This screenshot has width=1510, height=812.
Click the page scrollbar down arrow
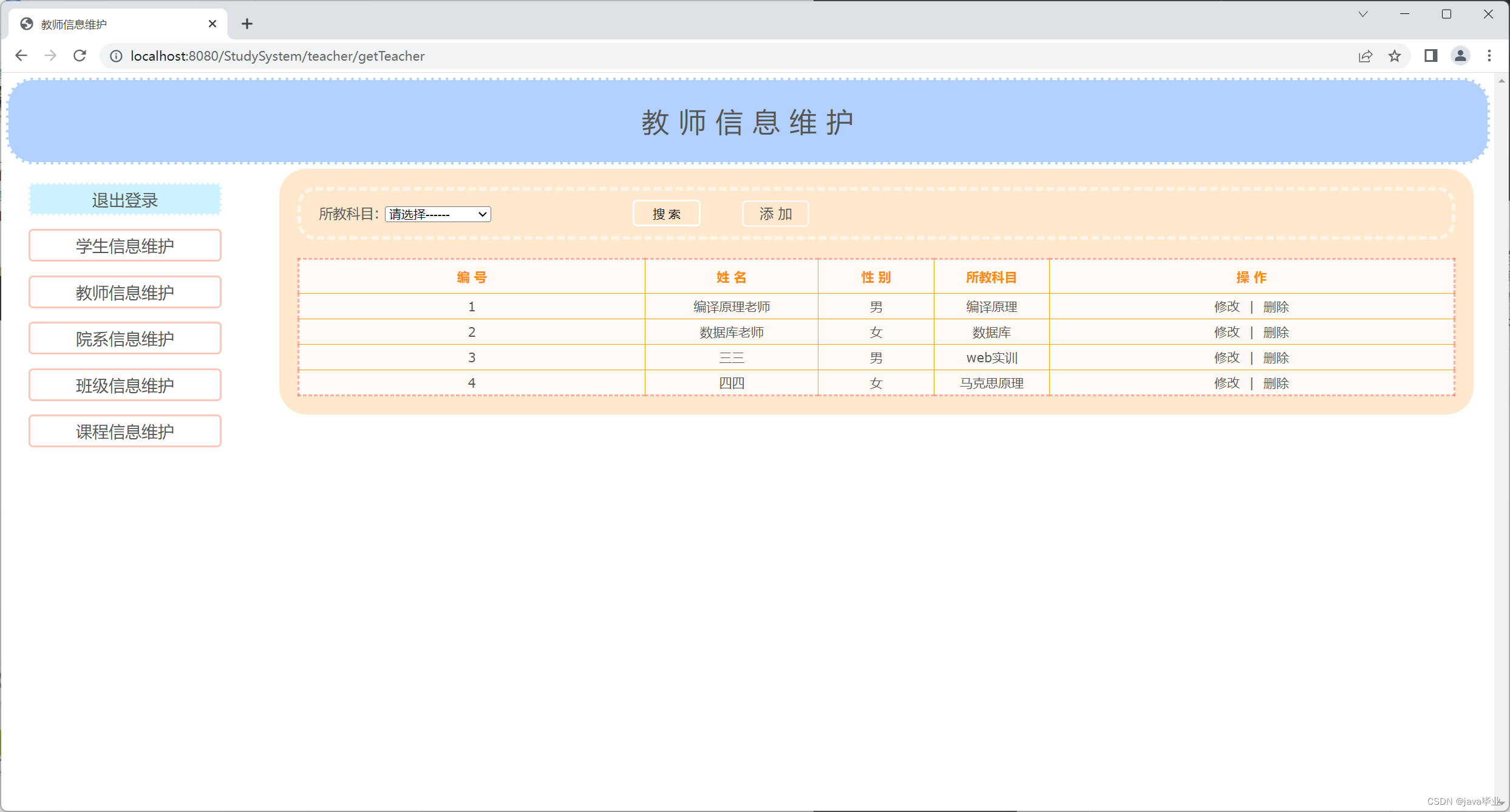point(1502,803)
